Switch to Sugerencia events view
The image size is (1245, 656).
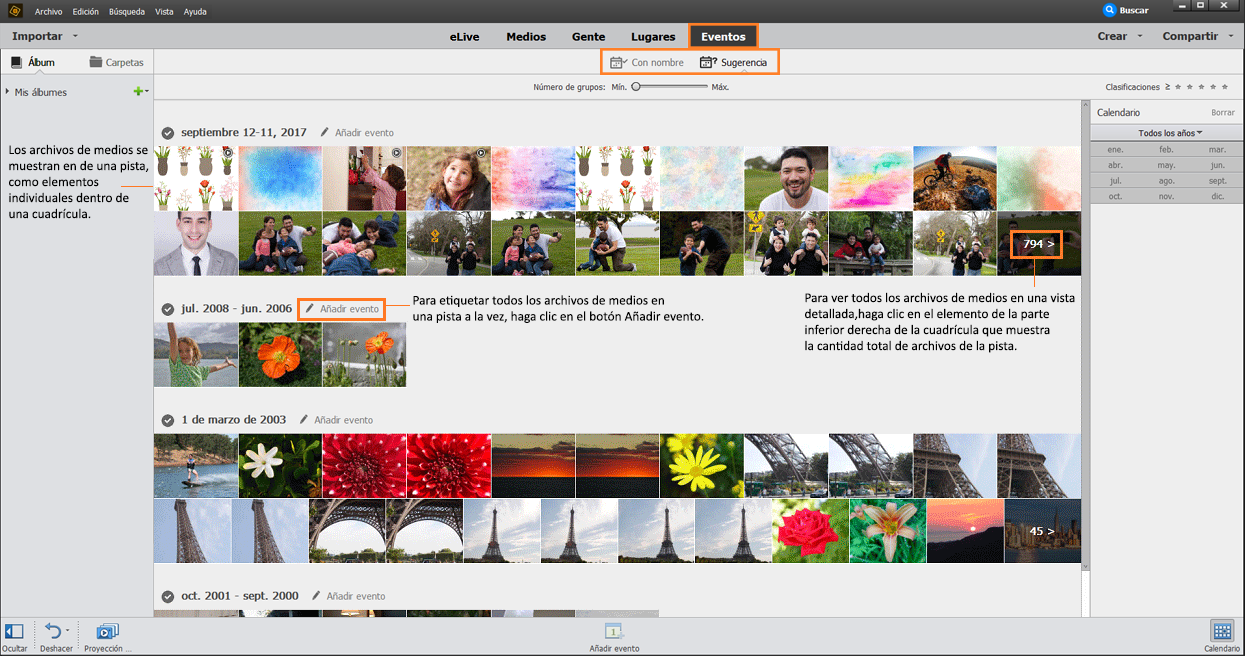pyautogui.click(x=734, y=62)
